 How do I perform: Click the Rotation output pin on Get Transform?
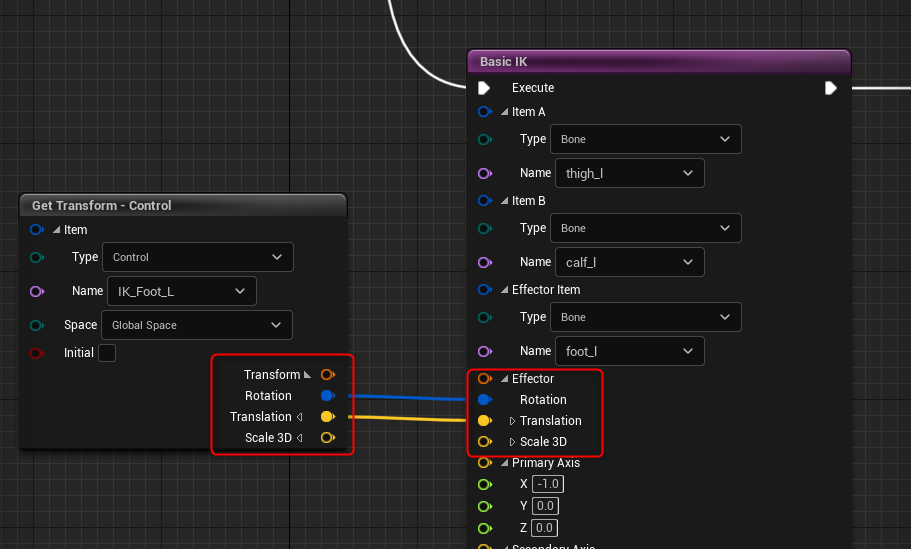click(x=328, y=396)
